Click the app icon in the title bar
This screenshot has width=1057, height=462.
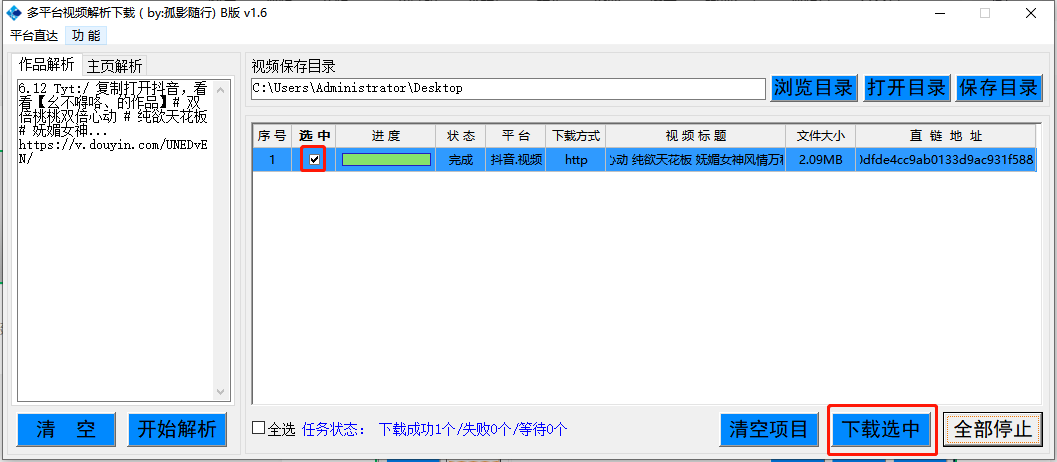13,13
